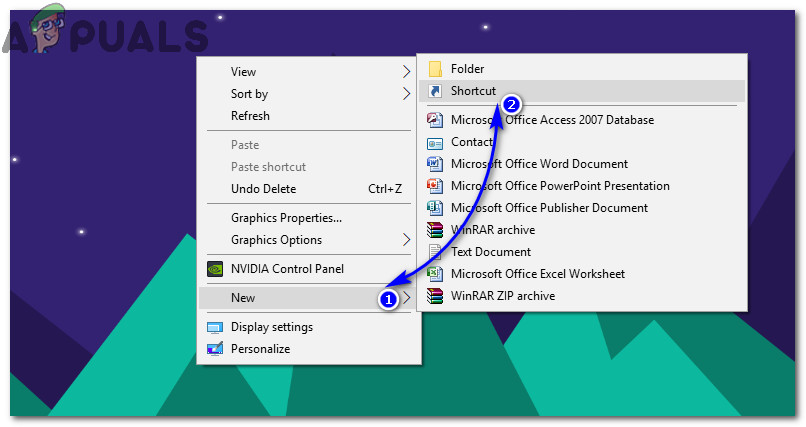Create Microsoft Office Word Document
Screen dimensions: 806x427
click(582, 164)
